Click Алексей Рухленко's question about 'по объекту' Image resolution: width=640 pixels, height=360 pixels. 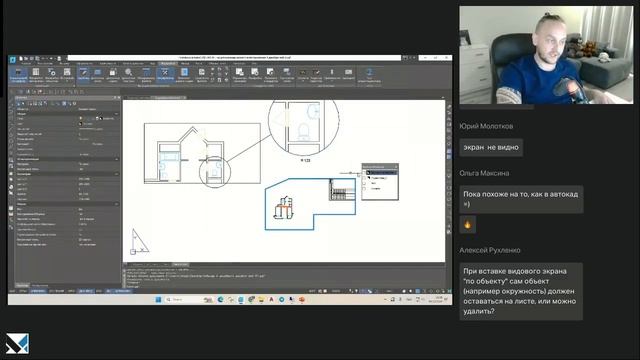point(521,291)
